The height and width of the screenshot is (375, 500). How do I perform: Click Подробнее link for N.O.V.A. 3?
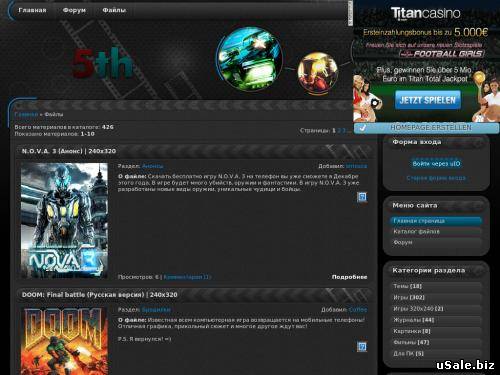tap(349, 277)
